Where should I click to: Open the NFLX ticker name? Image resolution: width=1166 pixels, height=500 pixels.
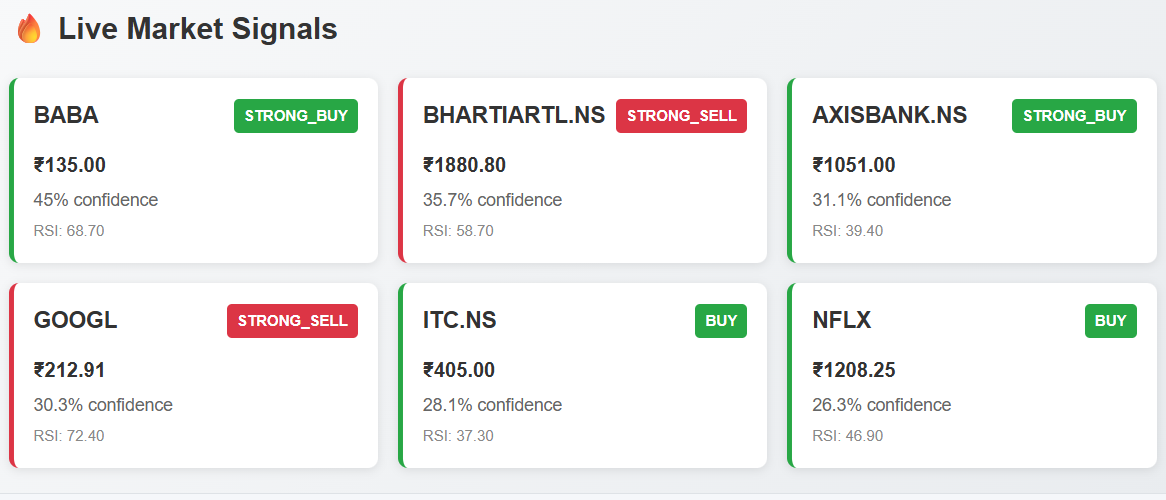pyautogui.click(x=842, y=321)
